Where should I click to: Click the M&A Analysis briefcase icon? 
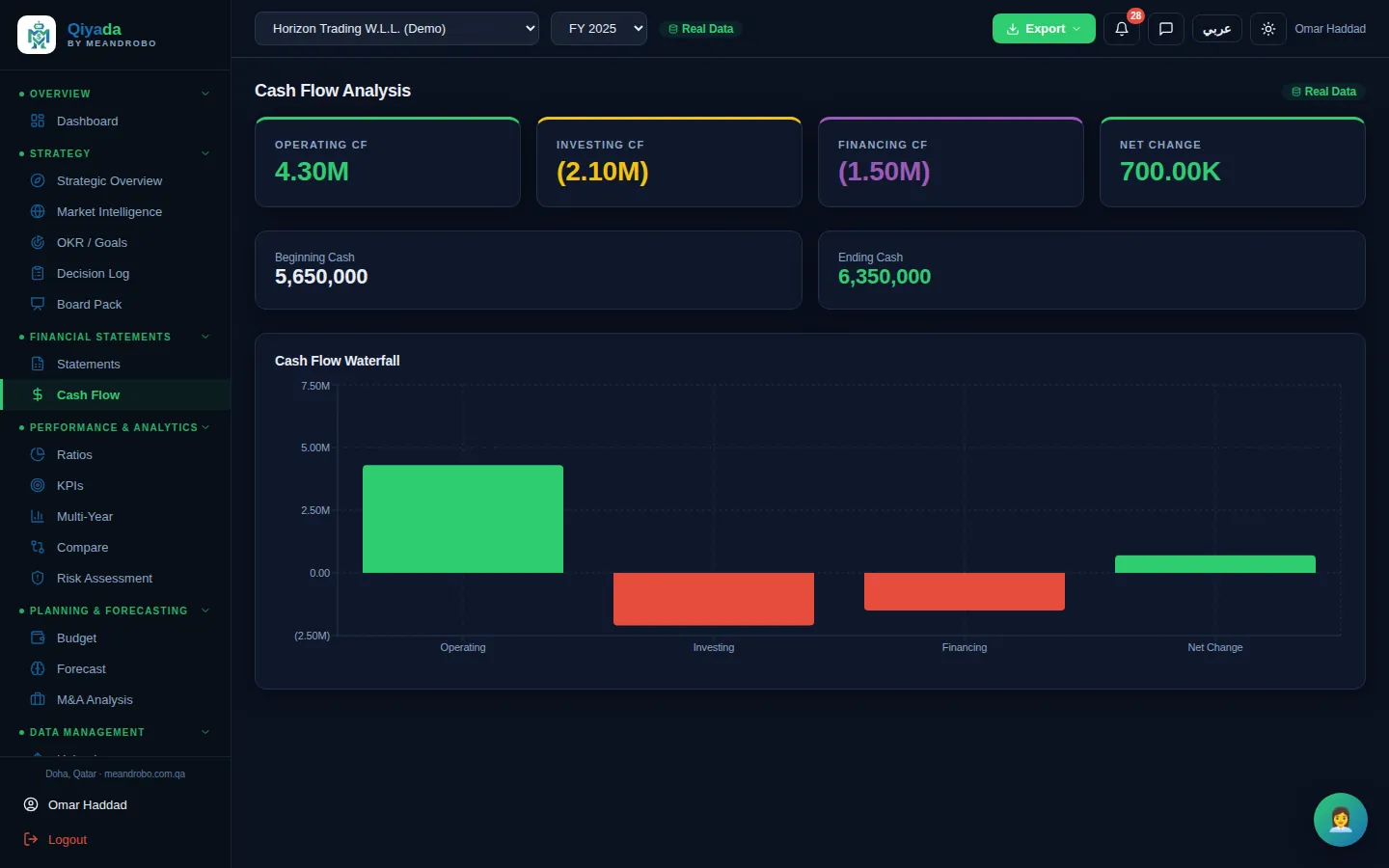(x=38, y=699)
